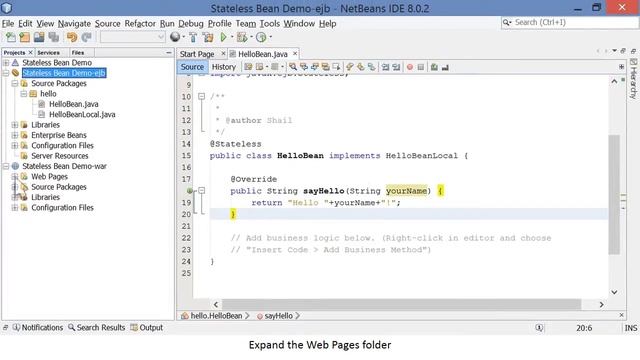Open the Window menu

[x=299, y=24]
